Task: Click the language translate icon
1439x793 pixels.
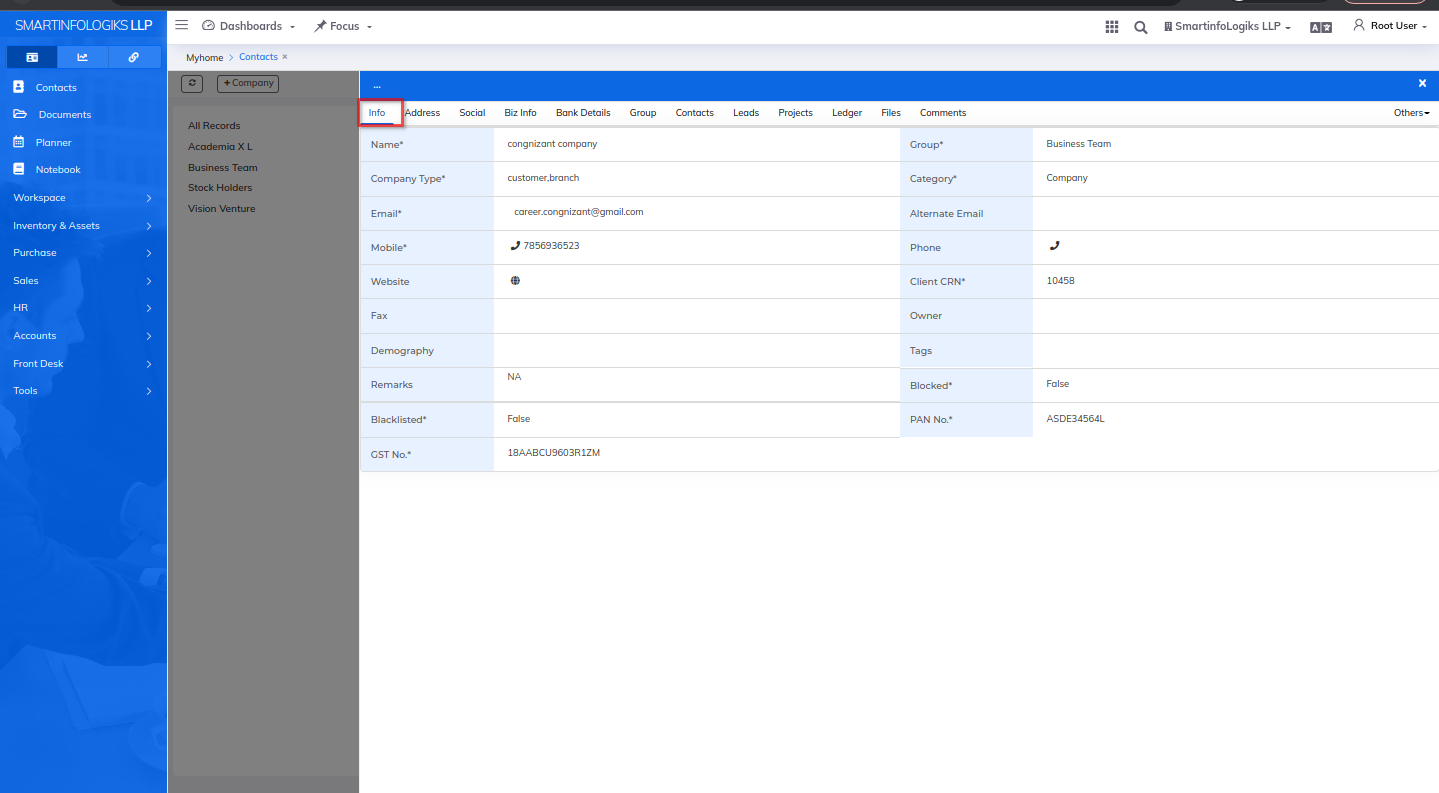Action: pyautogui.click(x=1320, y=27)
